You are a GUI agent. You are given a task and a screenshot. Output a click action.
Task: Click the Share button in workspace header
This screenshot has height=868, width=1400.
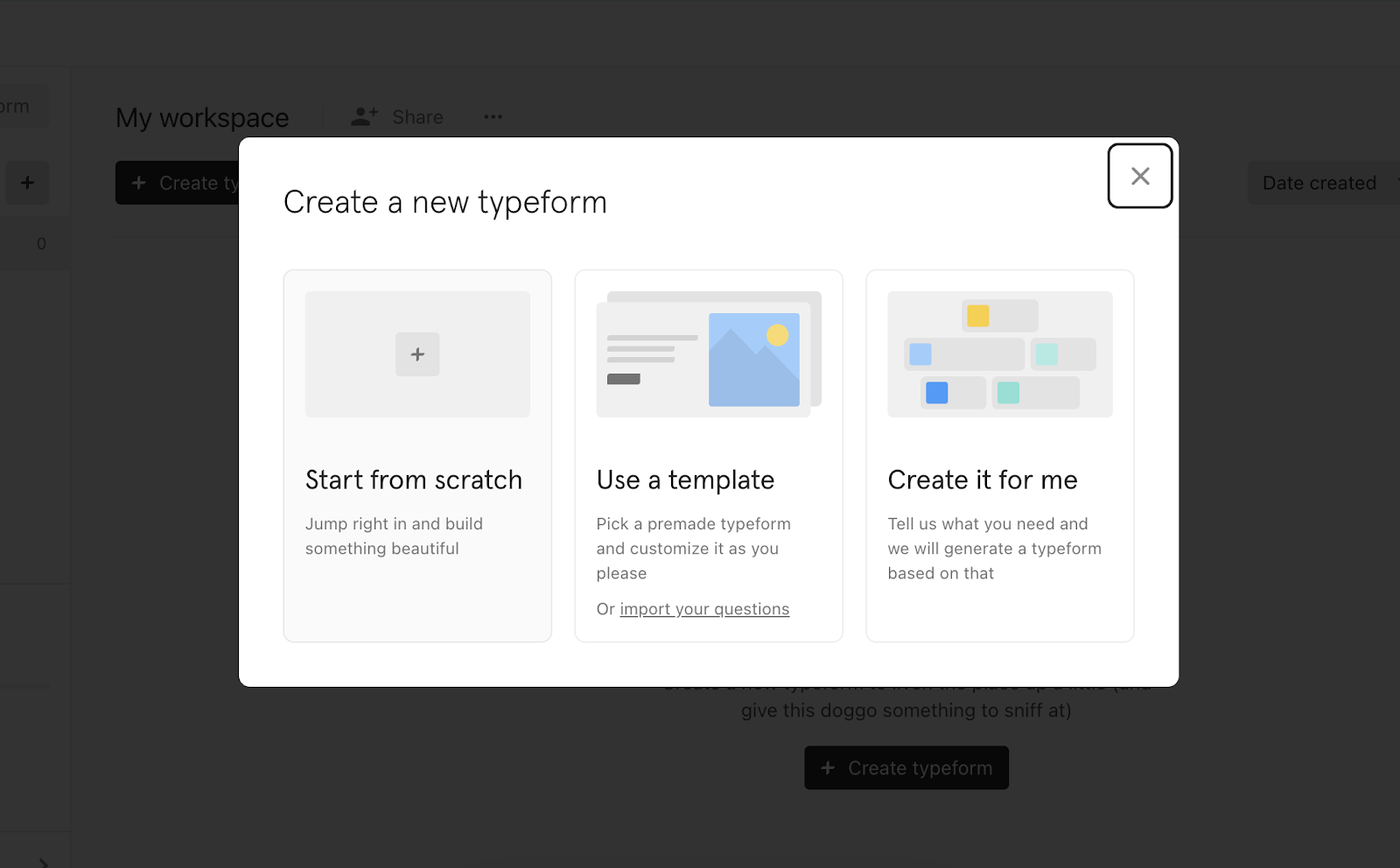(397, 116)
